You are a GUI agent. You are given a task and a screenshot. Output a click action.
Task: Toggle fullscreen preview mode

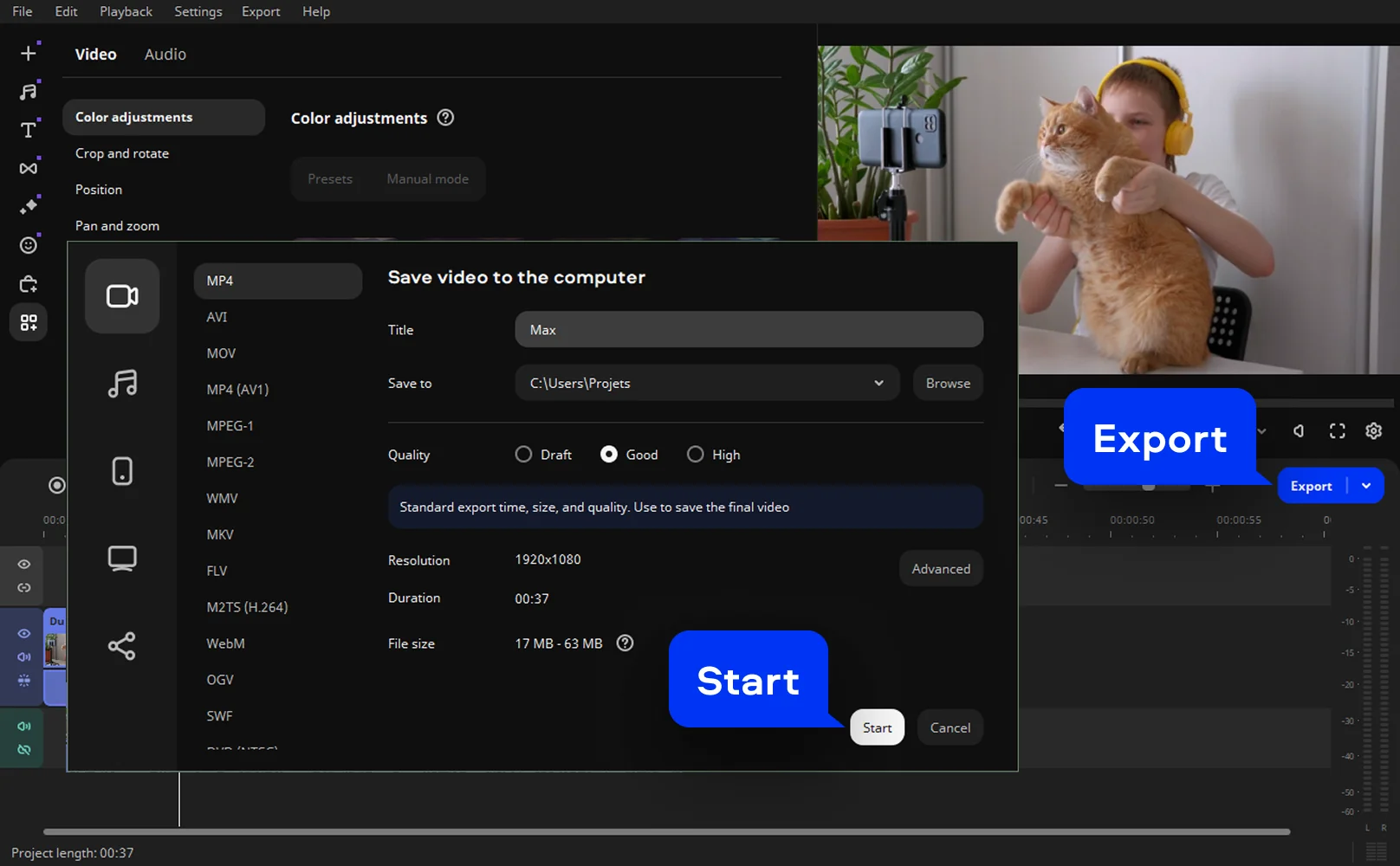click(1338, 431)
